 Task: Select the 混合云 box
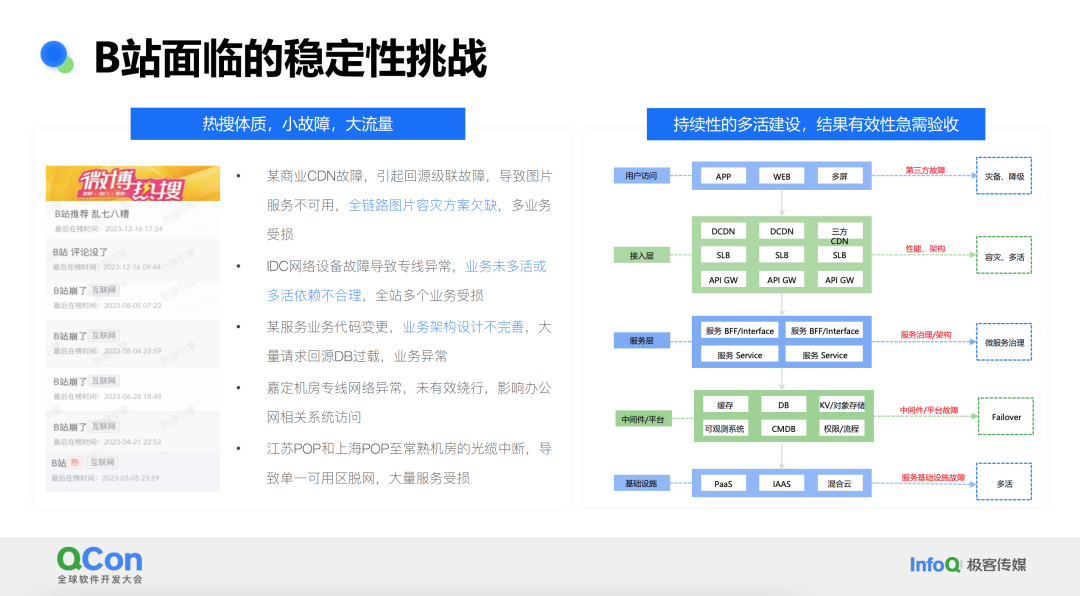[840, 484]
